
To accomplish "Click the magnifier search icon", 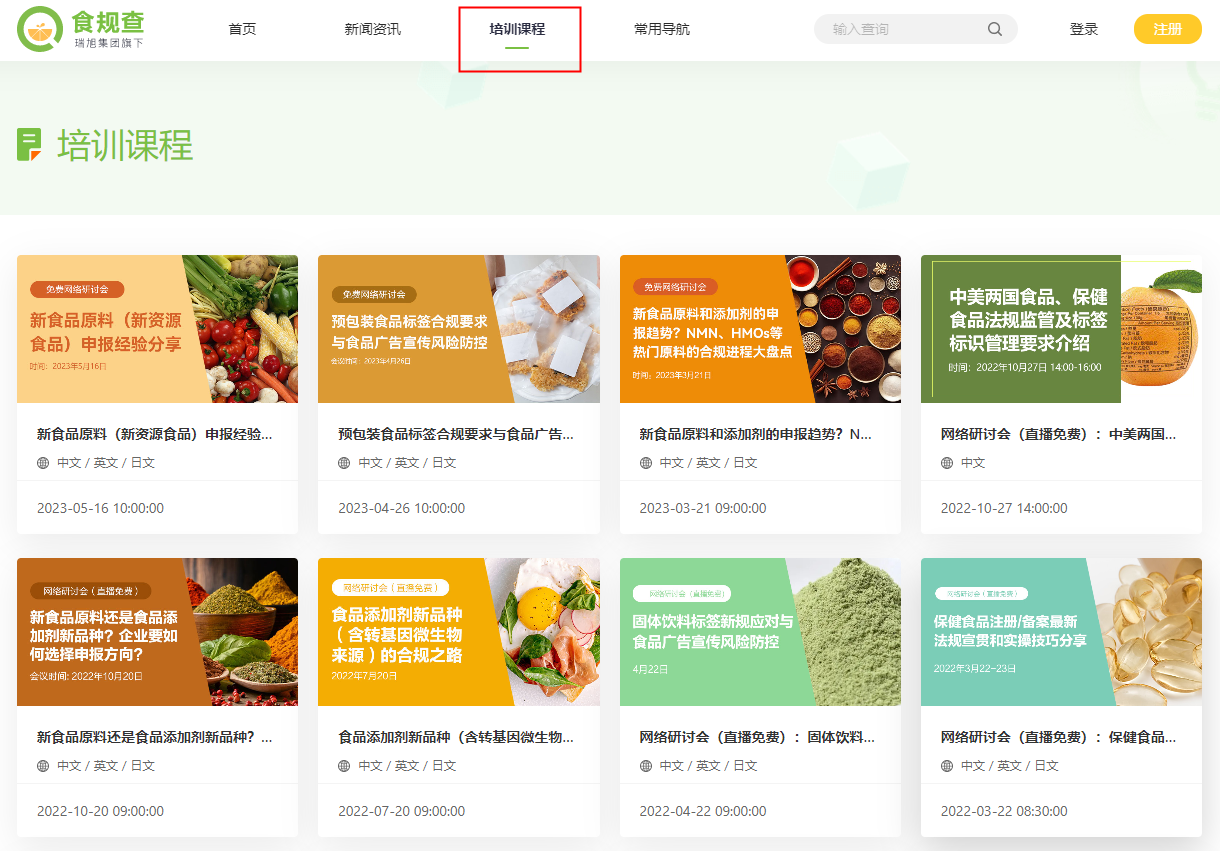I will point(994,29).
